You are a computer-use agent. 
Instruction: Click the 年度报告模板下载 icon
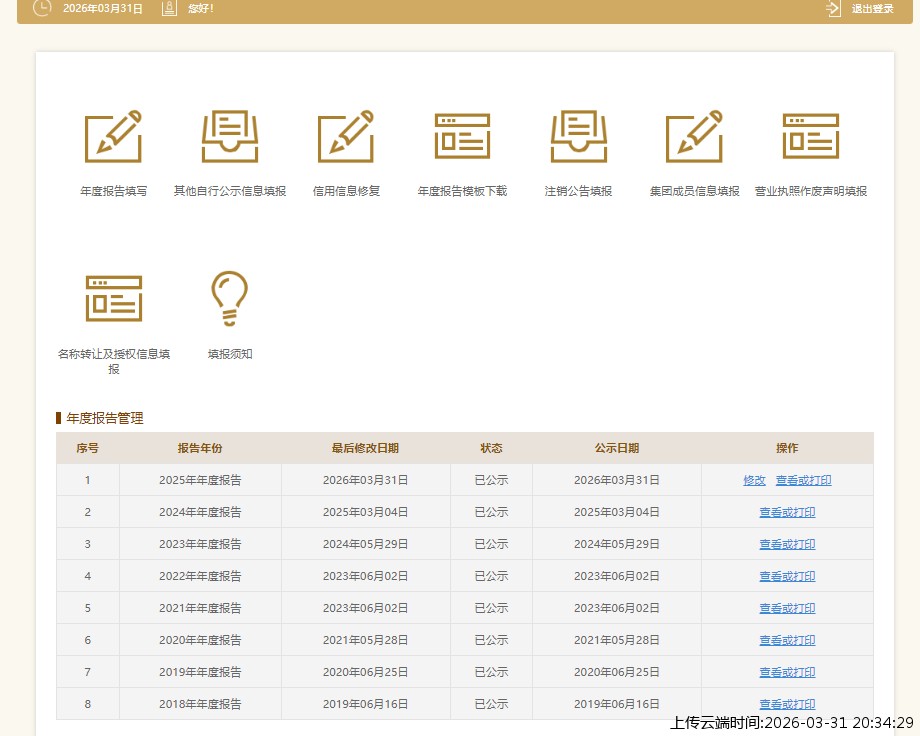462,137
